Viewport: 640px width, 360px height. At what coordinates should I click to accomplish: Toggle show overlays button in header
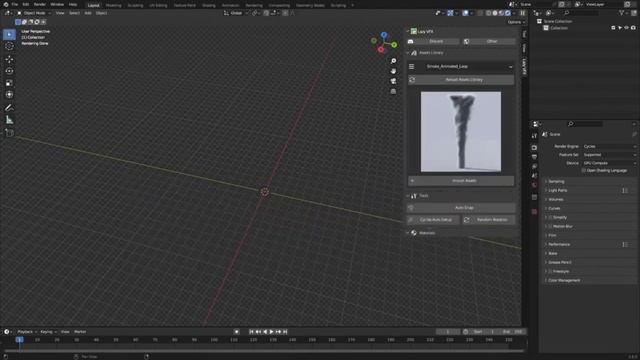465,13
